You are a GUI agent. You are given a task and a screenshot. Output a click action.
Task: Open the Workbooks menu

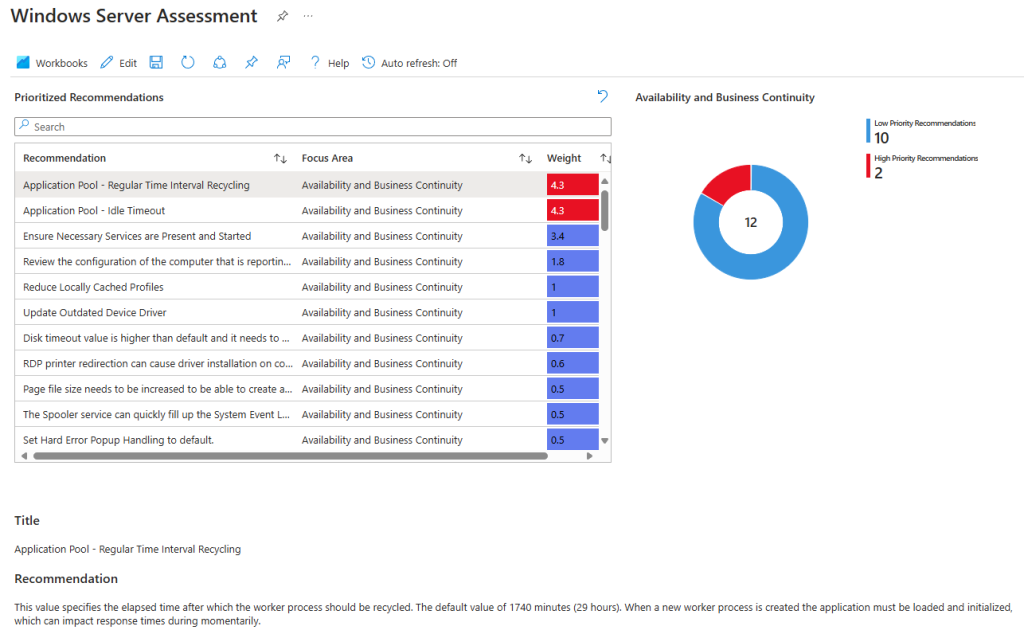(51, 62)
